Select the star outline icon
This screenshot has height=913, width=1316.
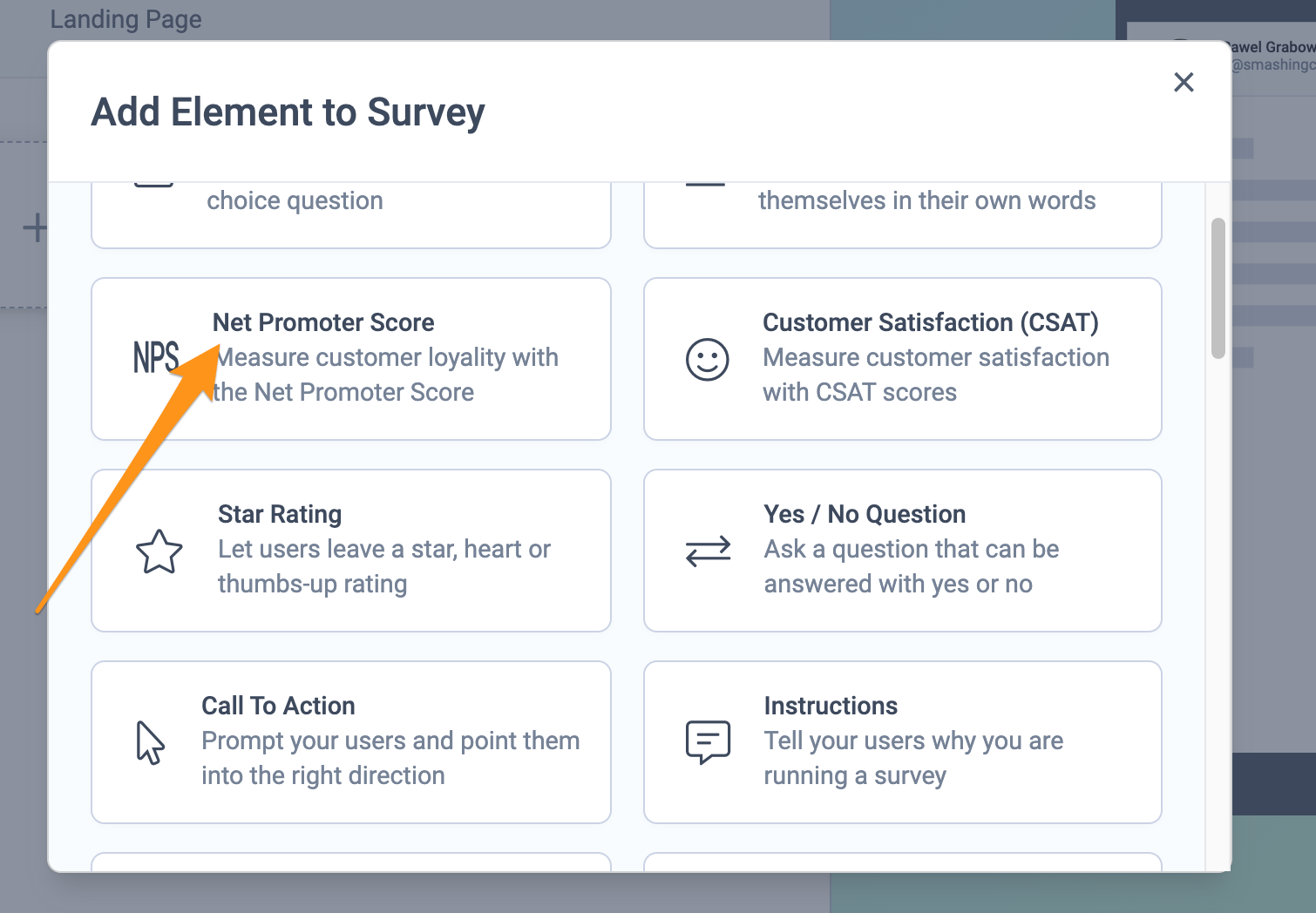159,551
